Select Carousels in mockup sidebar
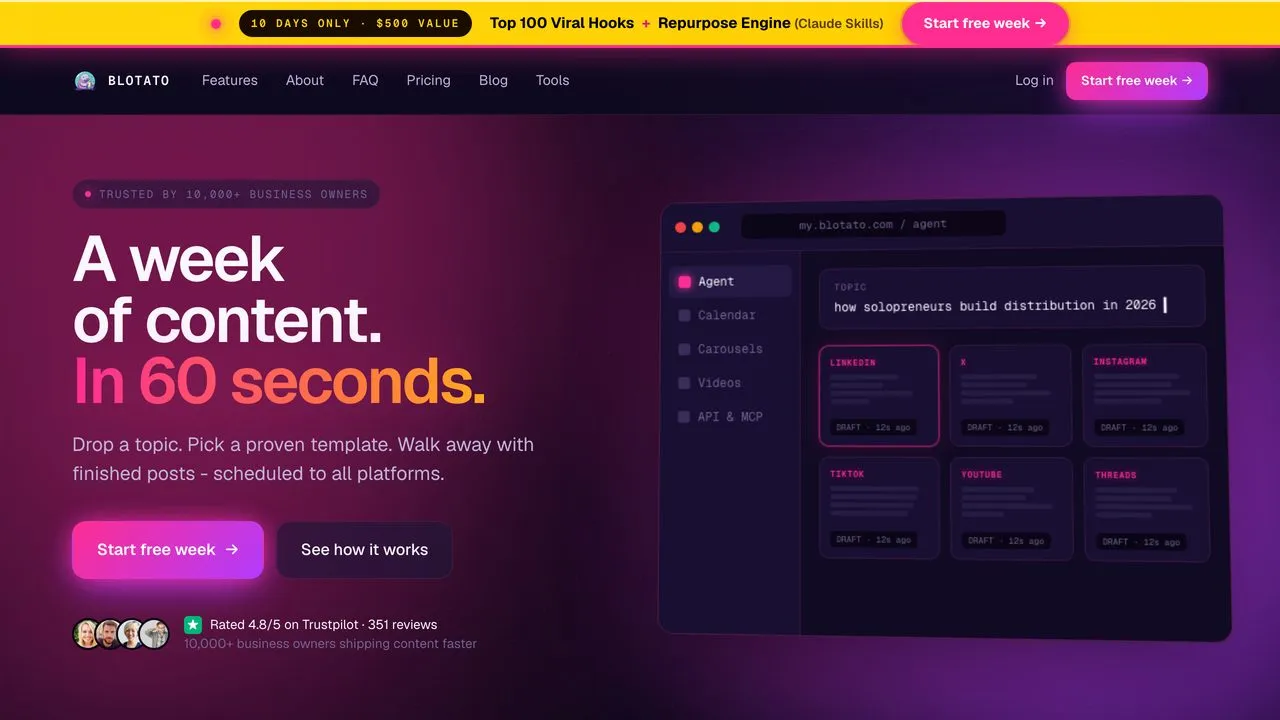This screenshot has height=720, width=1280. (730, 349)
